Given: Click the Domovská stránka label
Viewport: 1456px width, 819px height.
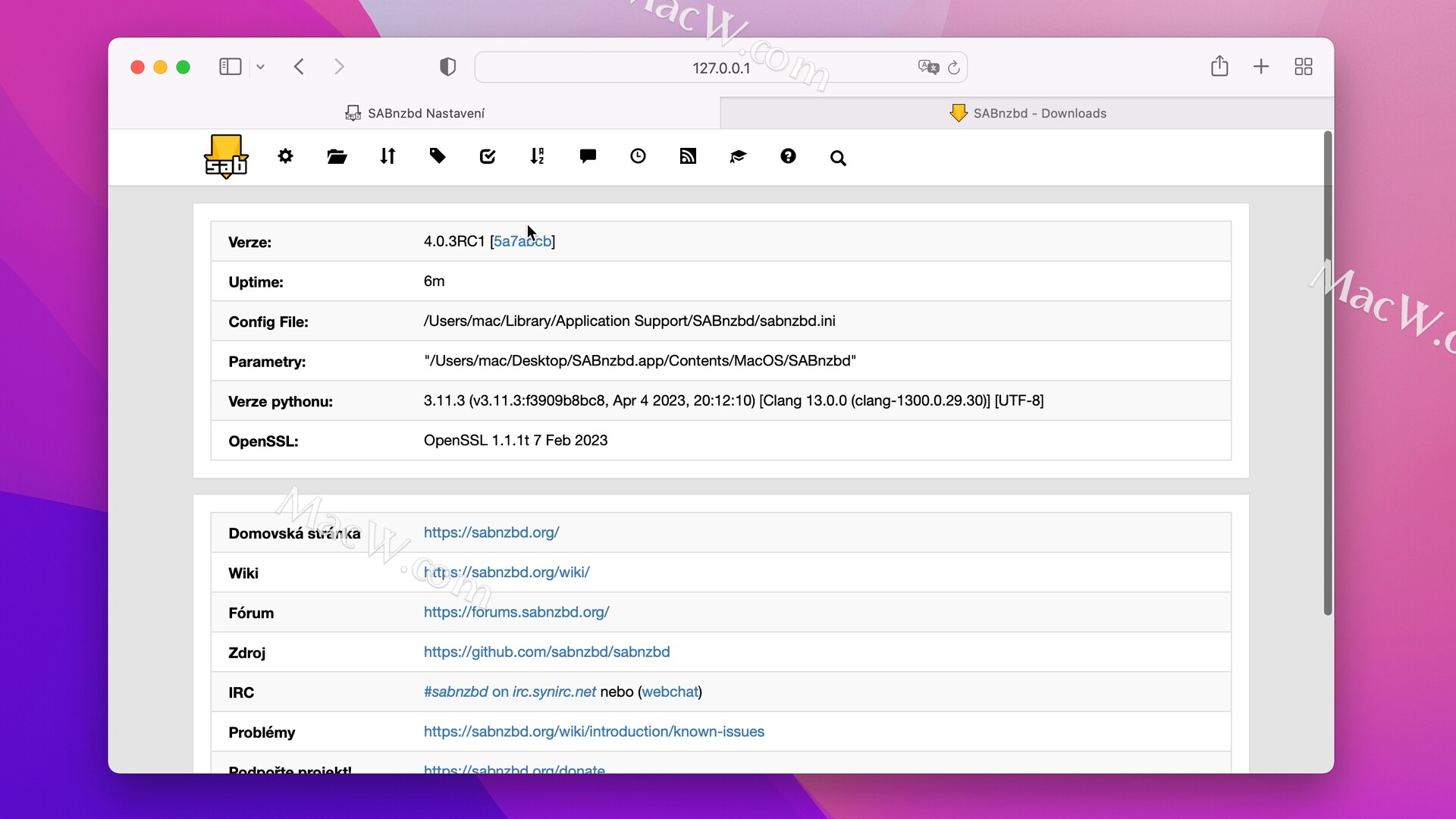Looking at the screenshot, I should coord(294,533).
